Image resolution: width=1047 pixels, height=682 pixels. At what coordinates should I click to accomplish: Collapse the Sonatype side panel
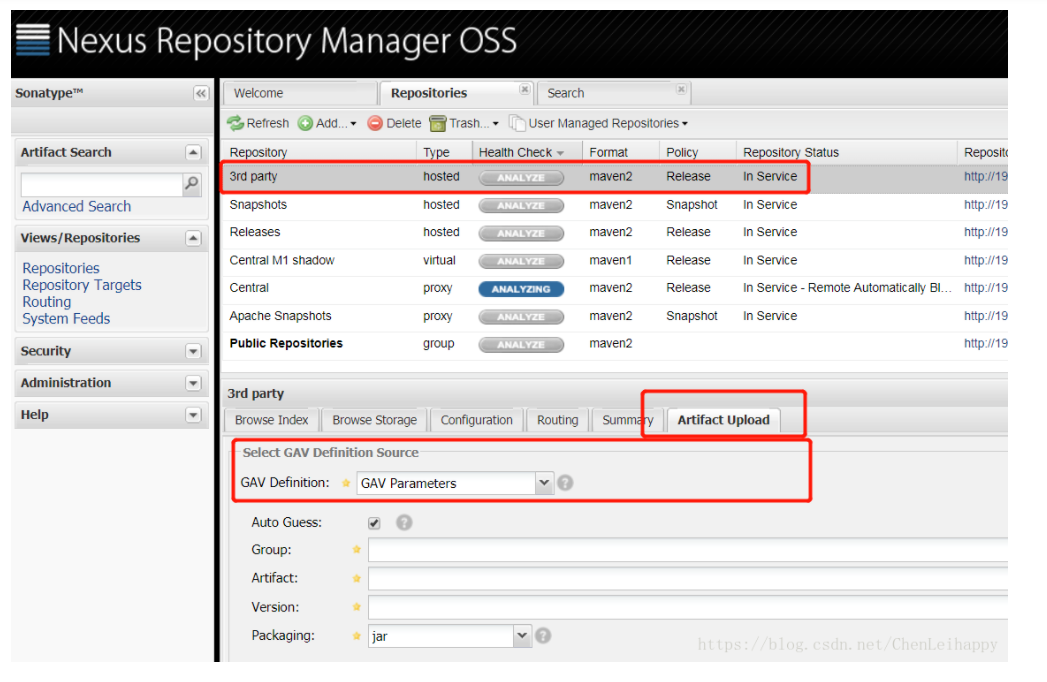pos(201,94)
